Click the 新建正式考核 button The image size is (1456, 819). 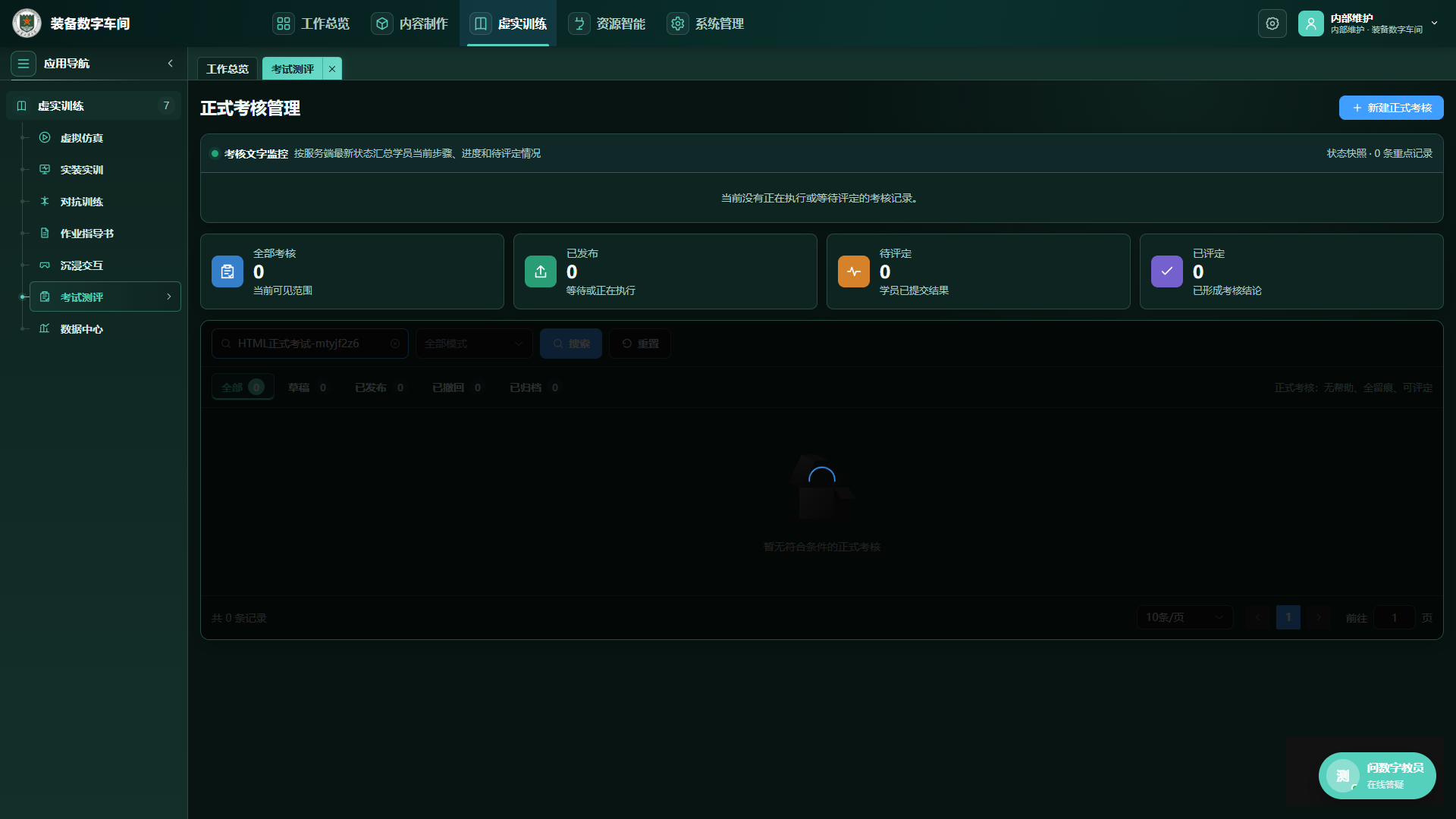(1391, 108)
